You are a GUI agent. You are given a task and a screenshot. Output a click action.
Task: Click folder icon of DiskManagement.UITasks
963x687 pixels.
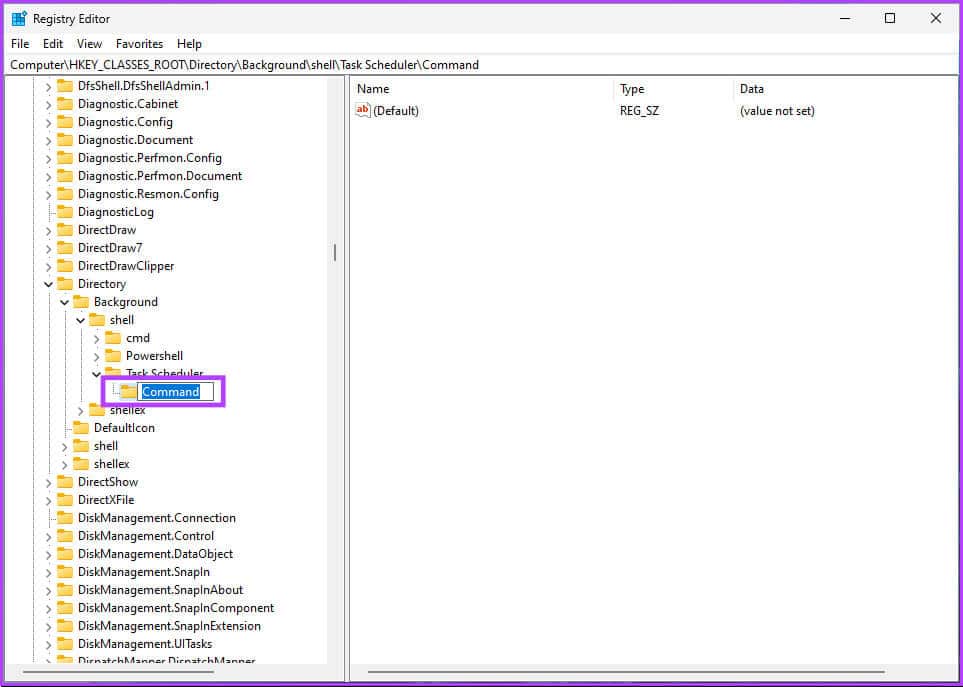65,644
